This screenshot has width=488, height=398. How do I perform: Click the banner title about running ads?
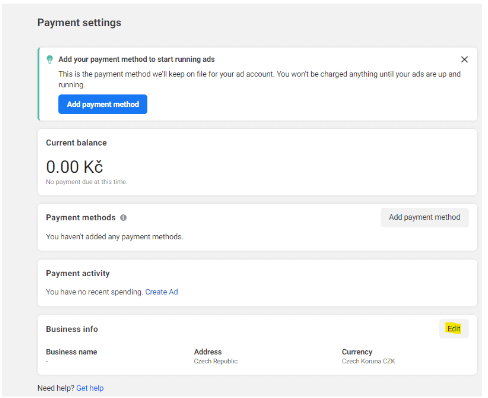tap(137, 59)
